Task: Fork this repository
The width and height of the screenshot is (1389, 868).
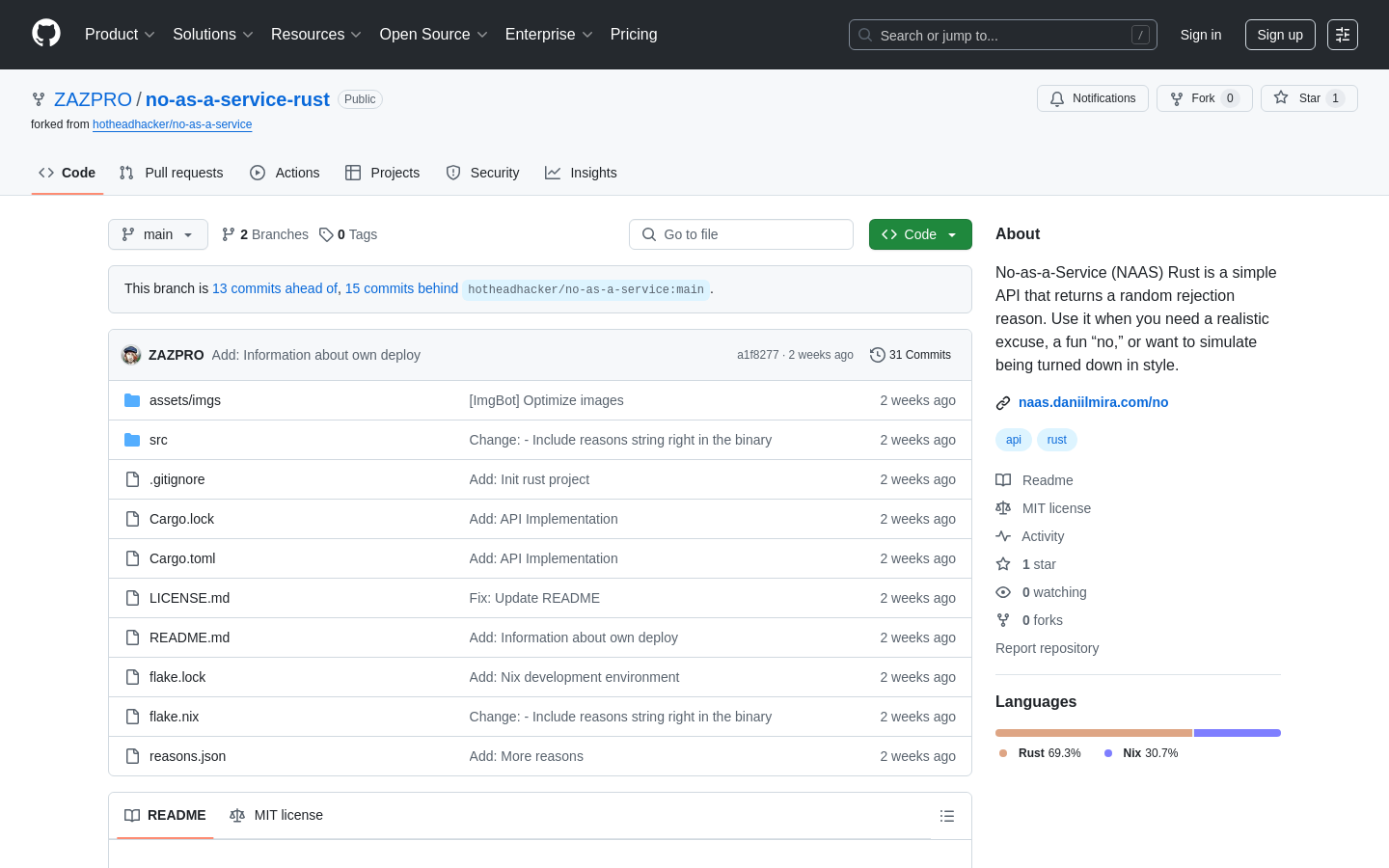Action: 1204,98
